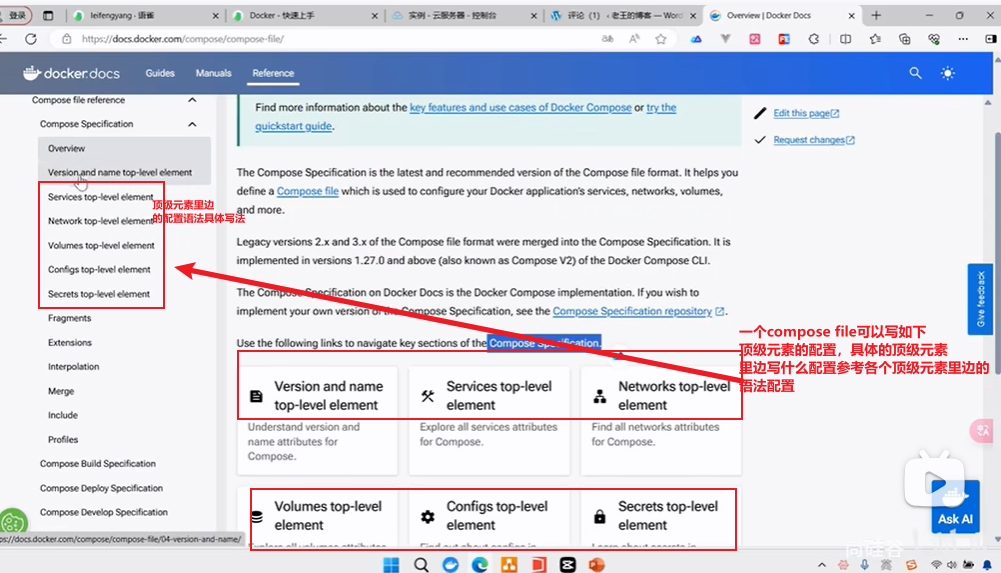Image resolution: width=1001 pixels, height=573 pixels.
Task: Follow the Request changes link
Action: point(813,140)
